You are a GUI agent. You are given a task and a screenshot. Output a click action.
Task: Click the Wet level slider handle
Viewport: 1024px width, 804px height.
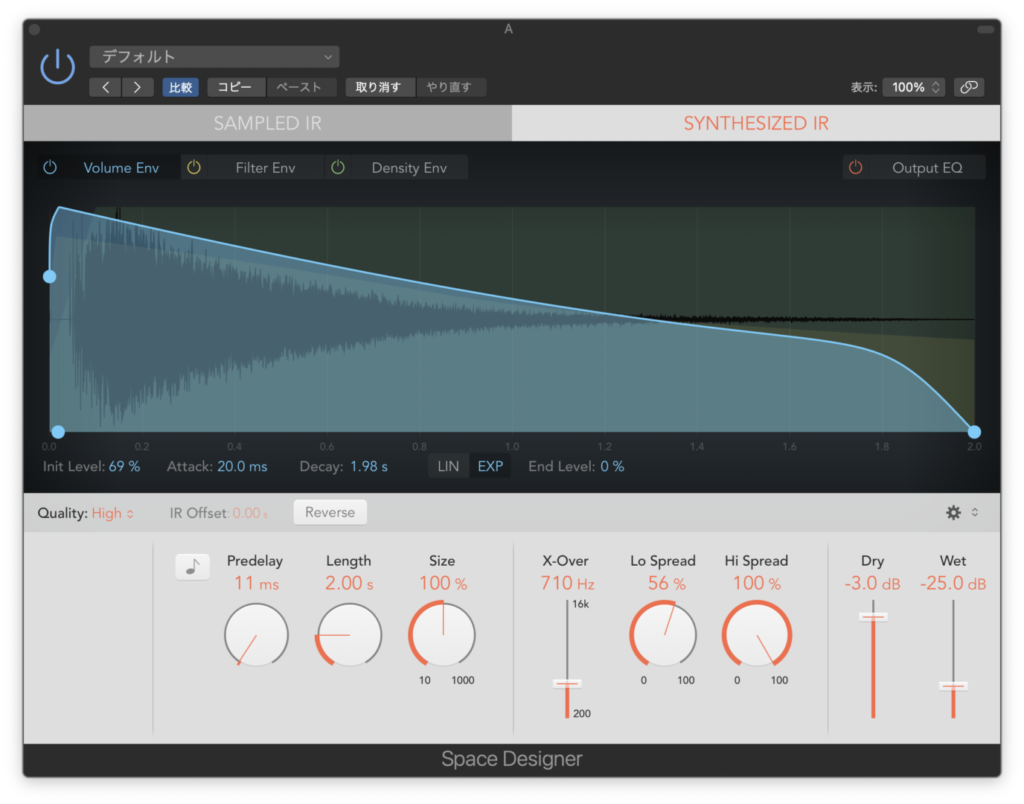[x=953, y=686]
